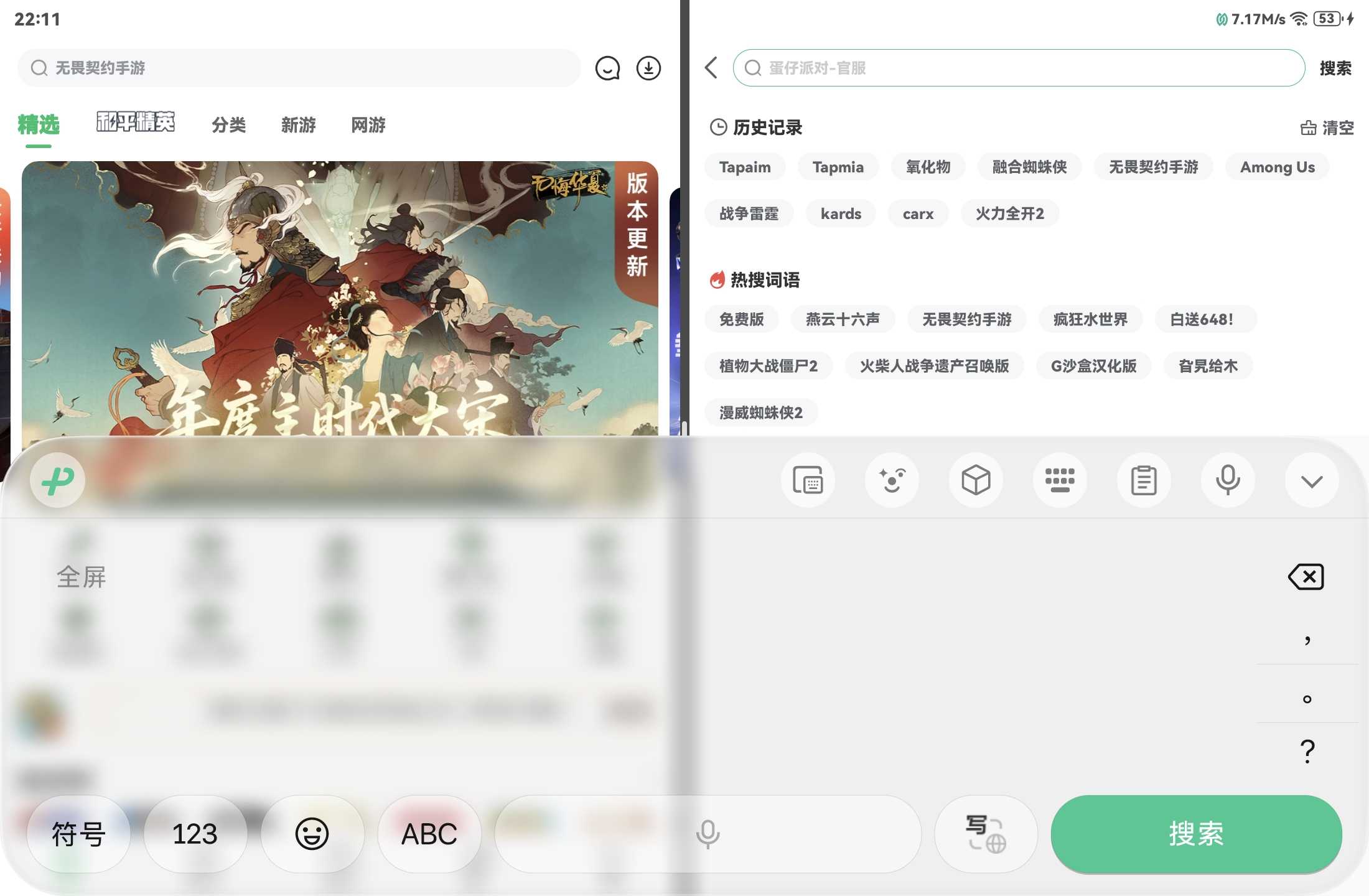Screen dimensions: 1369x896
Task: Switch to the 和平精英 tab
Action: (136, 122)
